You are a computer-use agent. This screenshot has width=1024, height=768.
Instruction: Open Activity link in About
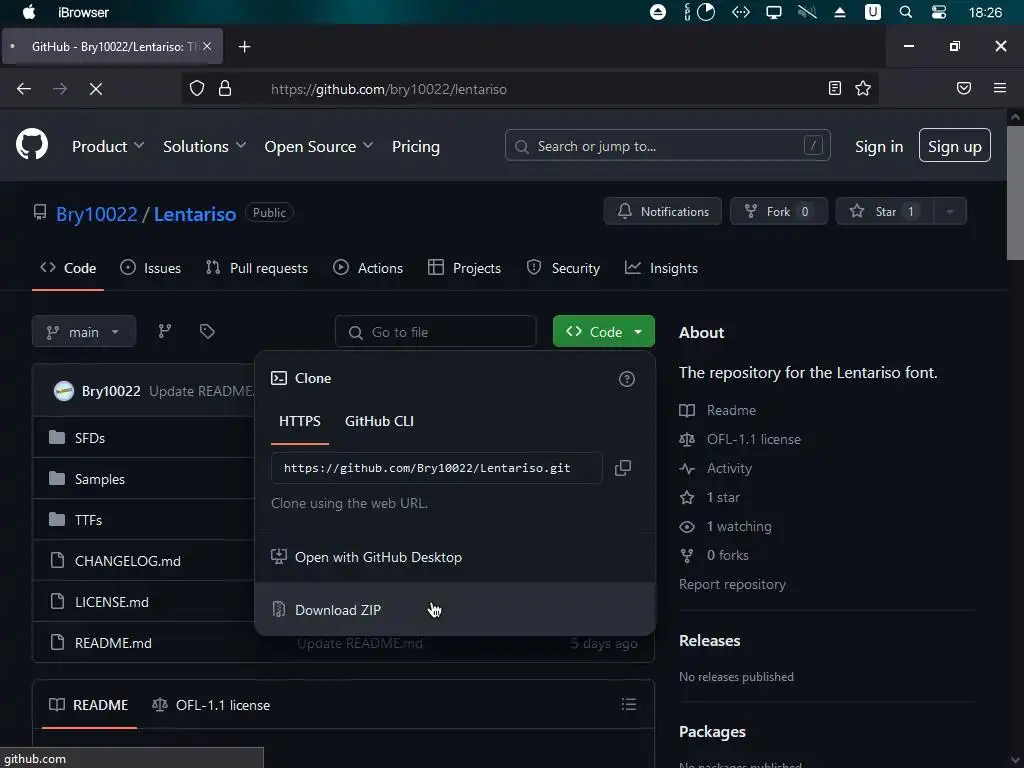click(x=729, y=468)
